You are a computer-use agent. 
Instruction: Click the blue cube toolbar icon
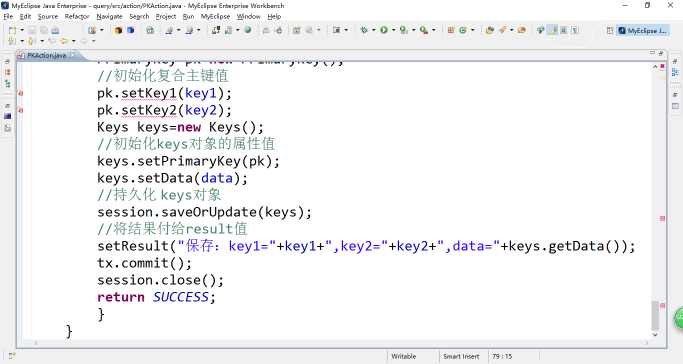131,30
